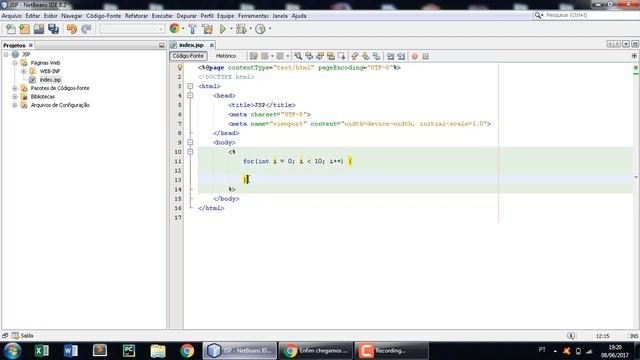This screenshot has width=640, height=360.
Task: Click the Toggle Bookmark icon
Action: pos(376,56)
